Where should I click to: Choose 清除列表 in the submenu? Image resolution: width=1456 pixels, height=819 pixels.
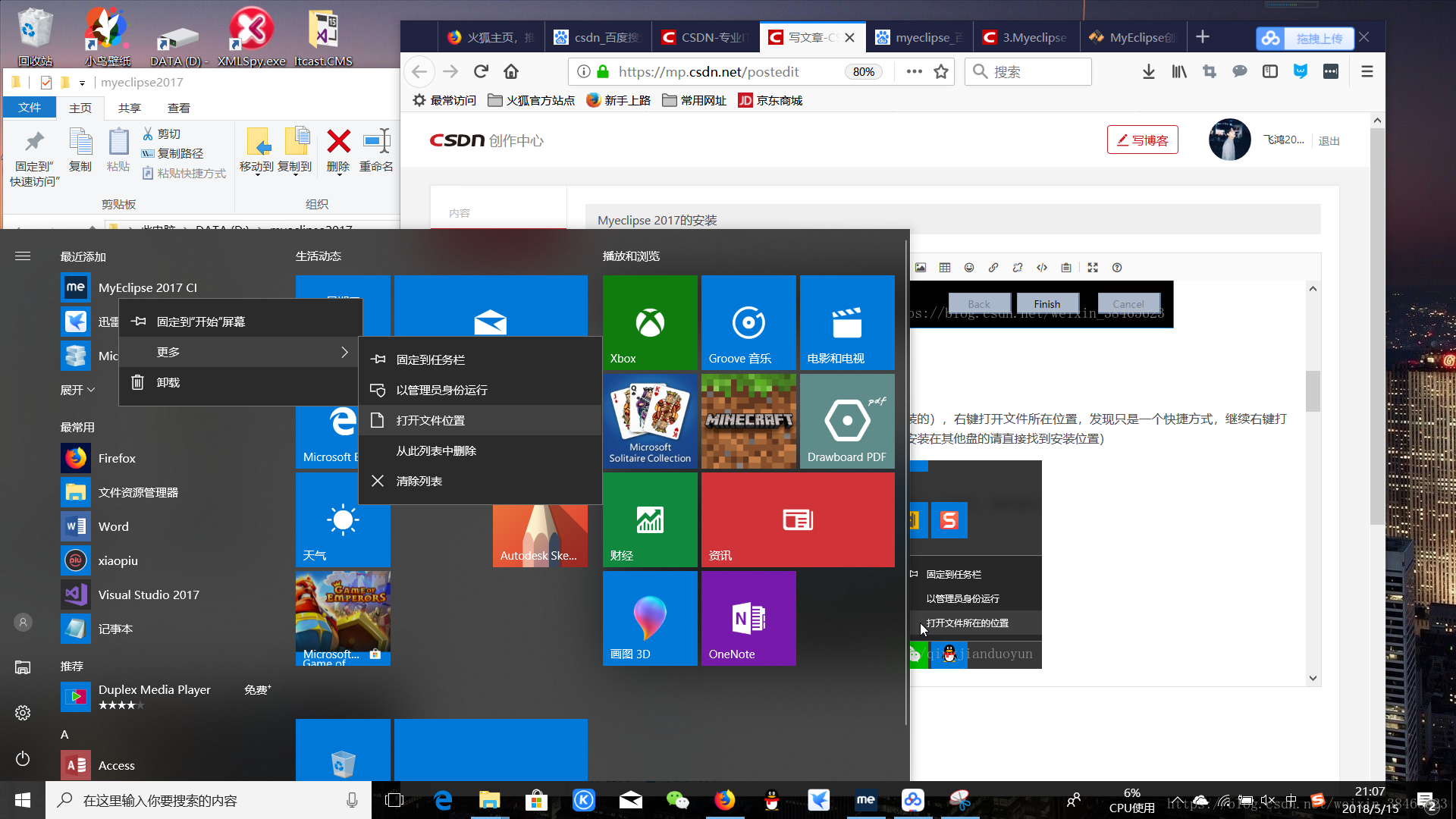(x=480, y=481)
